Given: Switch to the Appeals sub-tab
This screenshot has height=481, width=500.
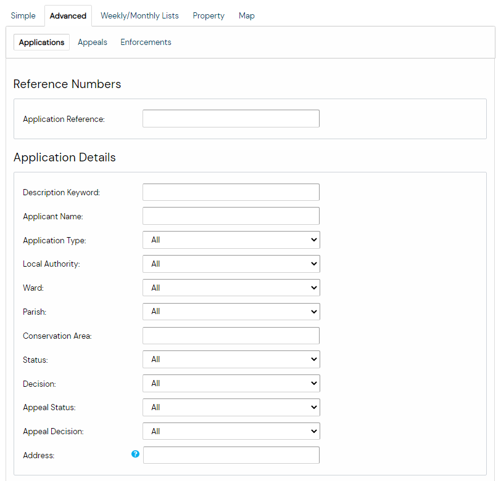Looking at the screenshot, I should pyautogui.click(x=92, y=42).
